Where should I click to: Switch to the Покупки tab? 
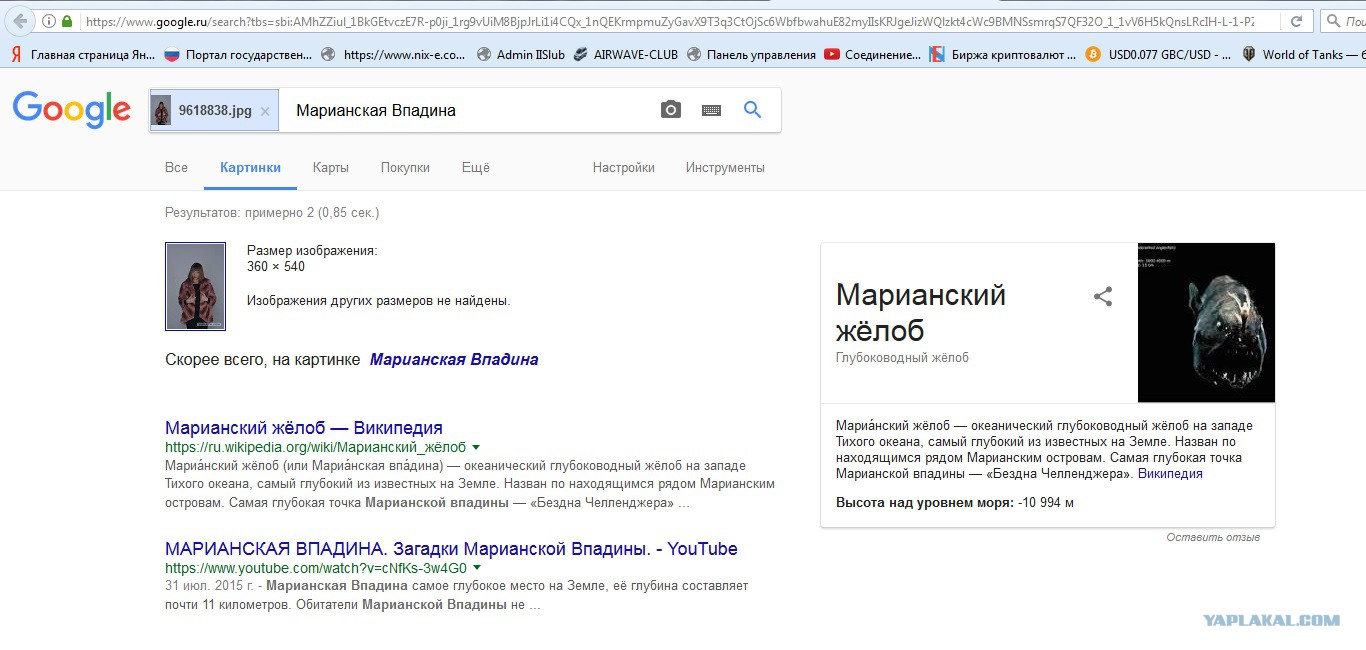(x=405, y=168)
